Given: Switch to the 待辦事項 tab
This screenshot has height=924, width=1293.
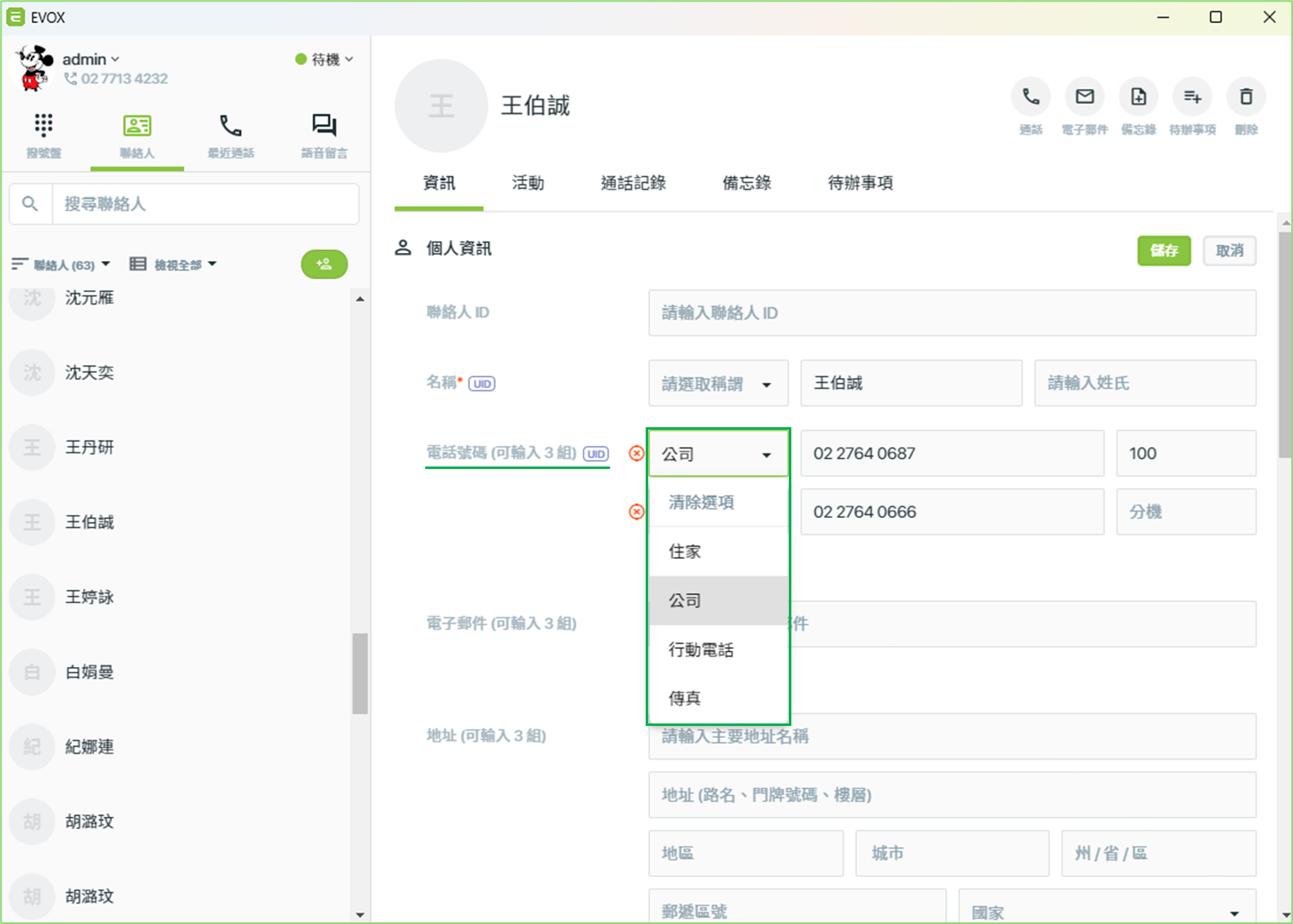Looking at the screenshot, I should pyautogui.click(x=860, y=183).
